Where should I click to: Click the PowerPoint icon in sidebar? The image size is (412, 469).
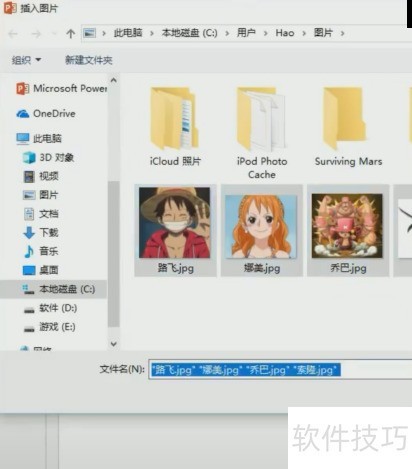22,89
